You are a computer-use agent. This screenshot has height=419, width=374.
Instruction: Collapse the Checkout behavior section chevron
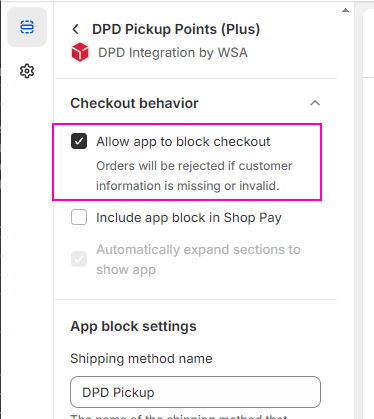[x=315, y=103]
